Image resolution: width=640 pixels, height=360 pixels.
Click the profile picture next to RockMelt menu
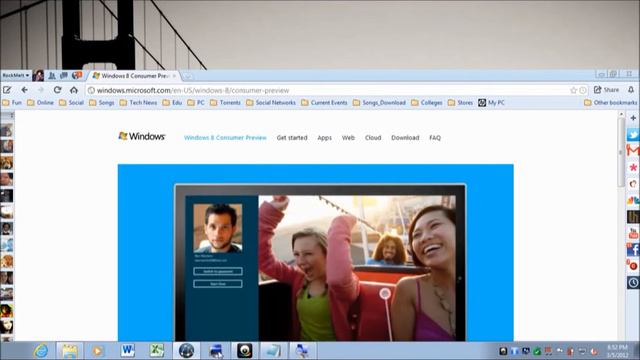[38, 76]
